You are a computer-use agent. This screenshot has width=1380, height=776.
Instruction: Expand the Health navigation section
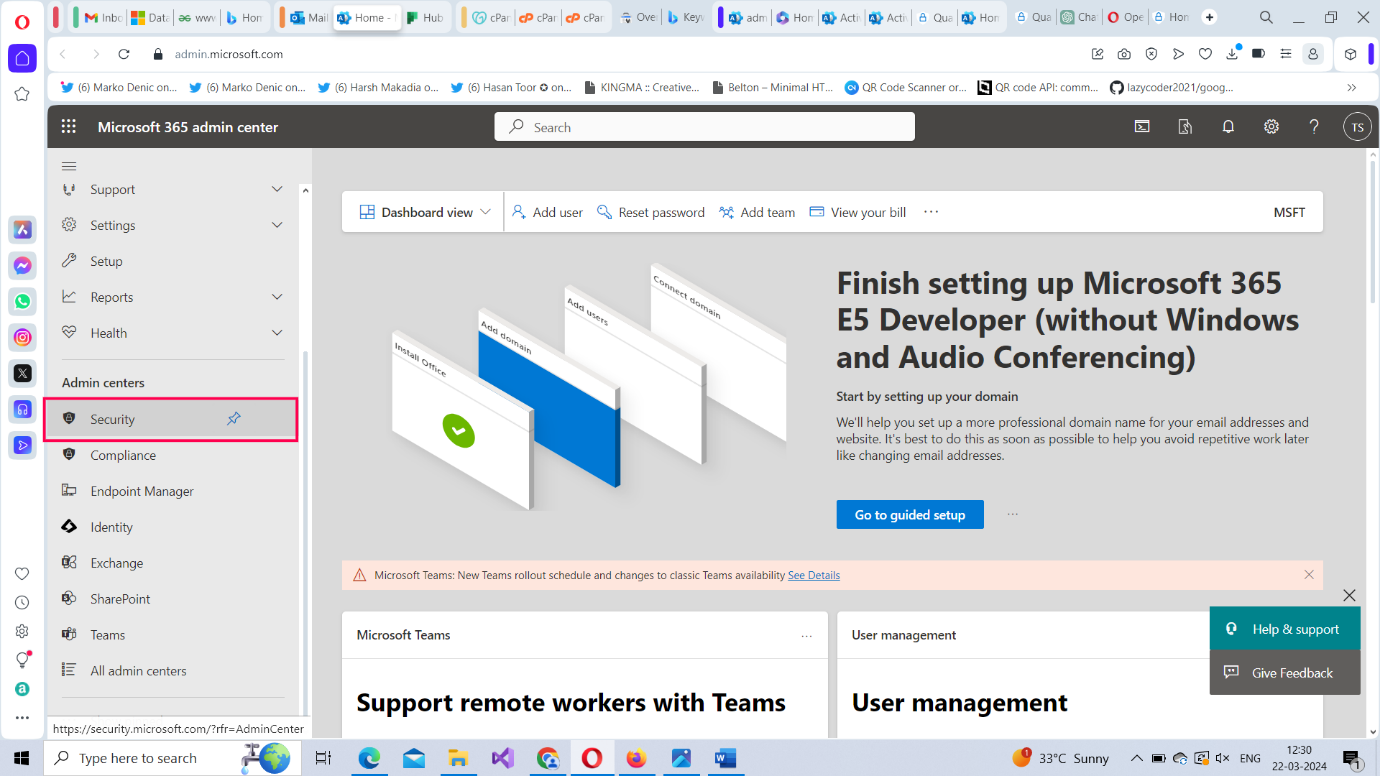coord(277,333)
